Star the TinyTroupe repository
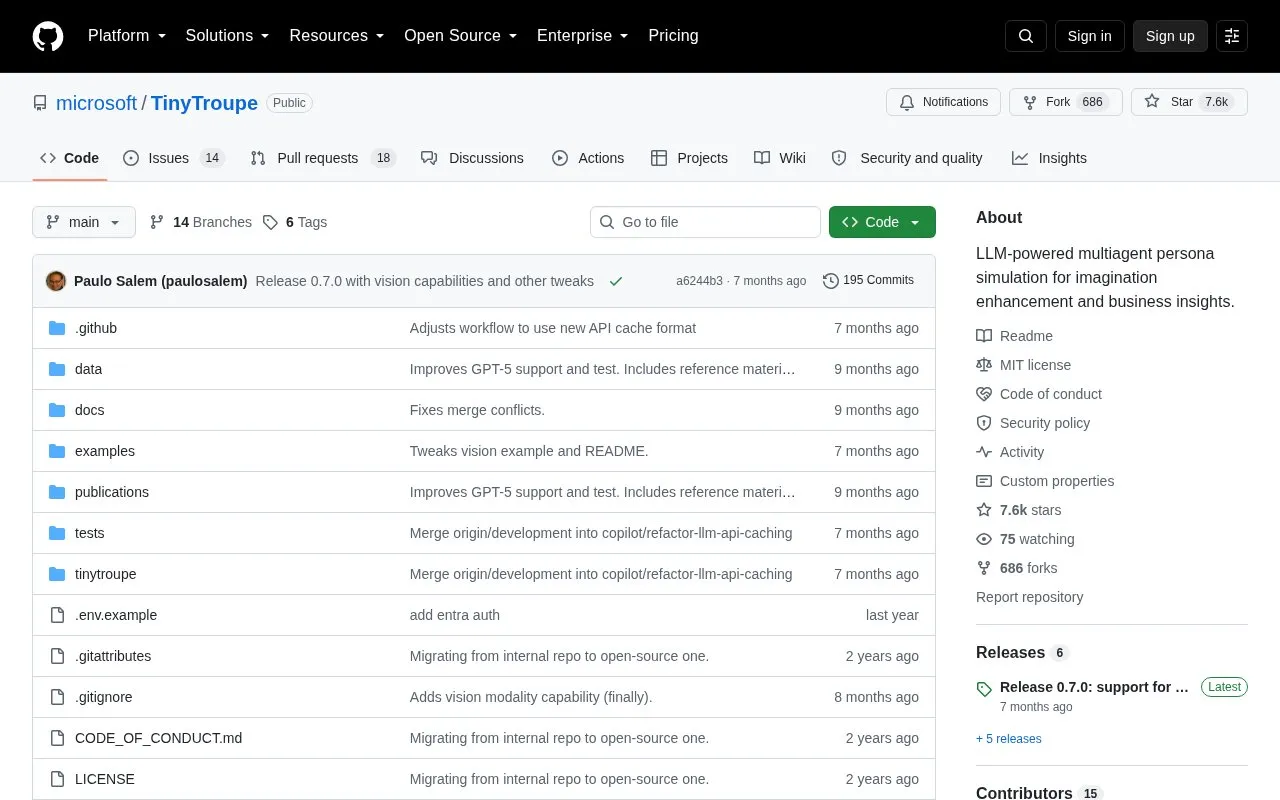The height and width of the screenshot is (800, 1280). click(x=1189, y=102)
